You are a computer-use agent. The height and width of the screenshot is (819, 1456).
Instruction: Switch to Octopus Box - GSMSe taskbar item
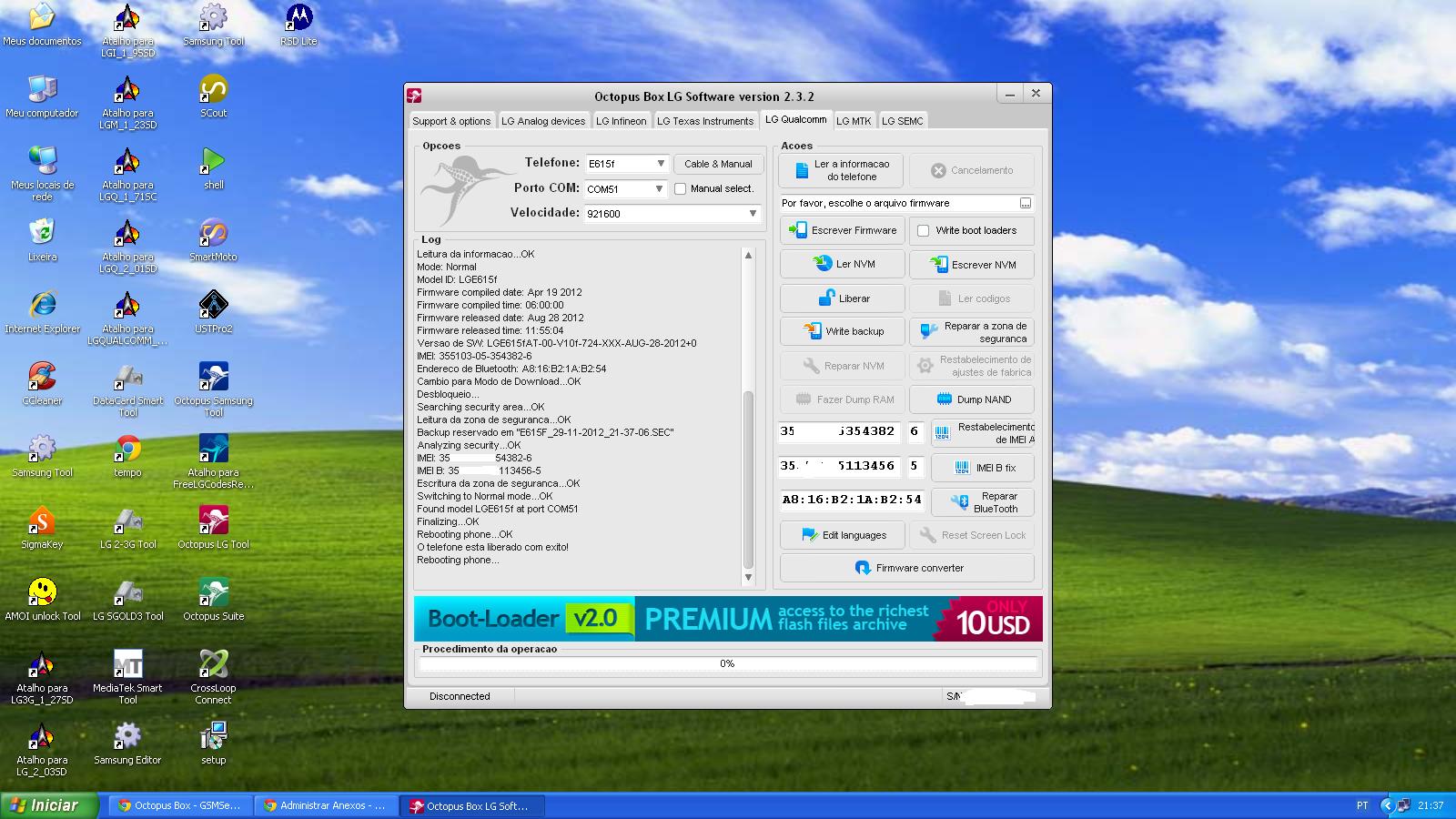180,805
